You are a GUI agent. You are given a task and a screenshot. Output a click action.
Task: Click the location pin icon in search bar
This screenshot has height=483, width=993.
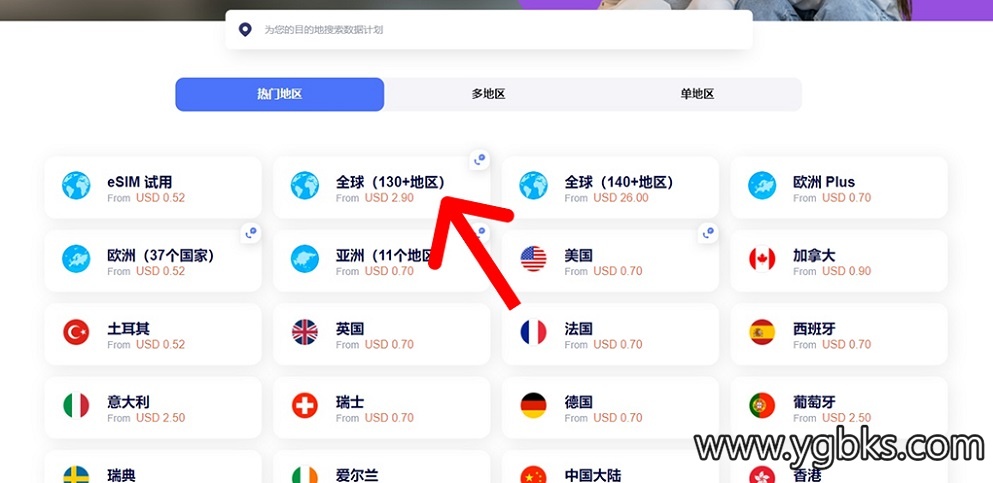click(245, 30)
